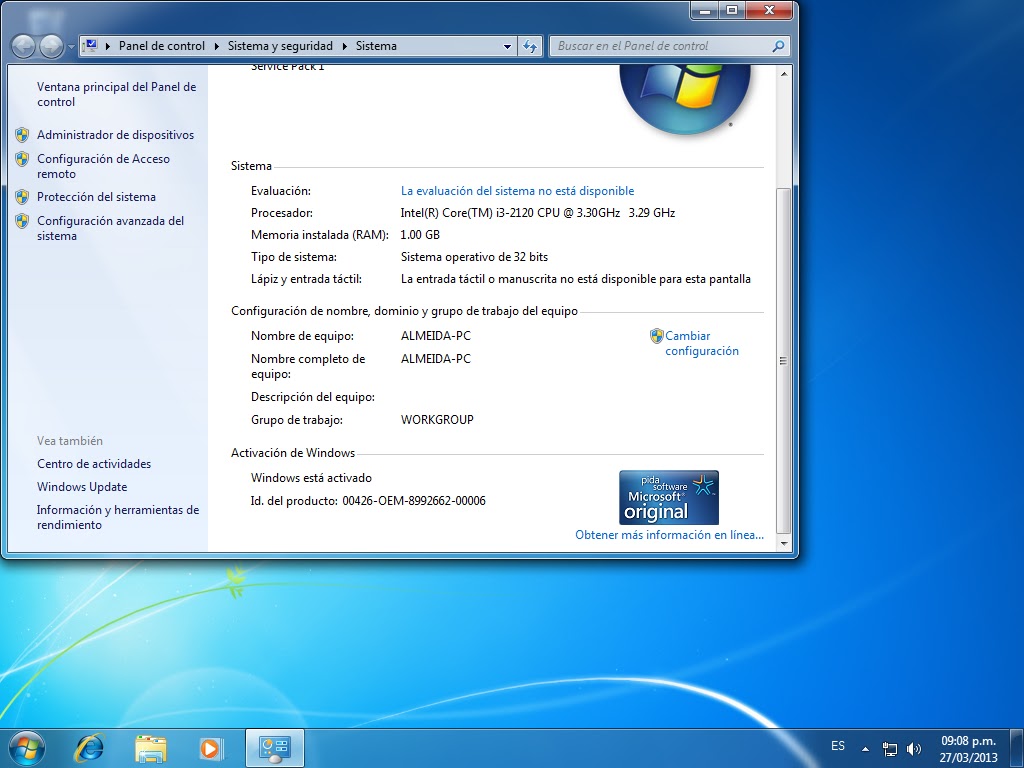Click the 1.00 GB RAM value
The image size is (1024, 768).
tap(420, 234)
